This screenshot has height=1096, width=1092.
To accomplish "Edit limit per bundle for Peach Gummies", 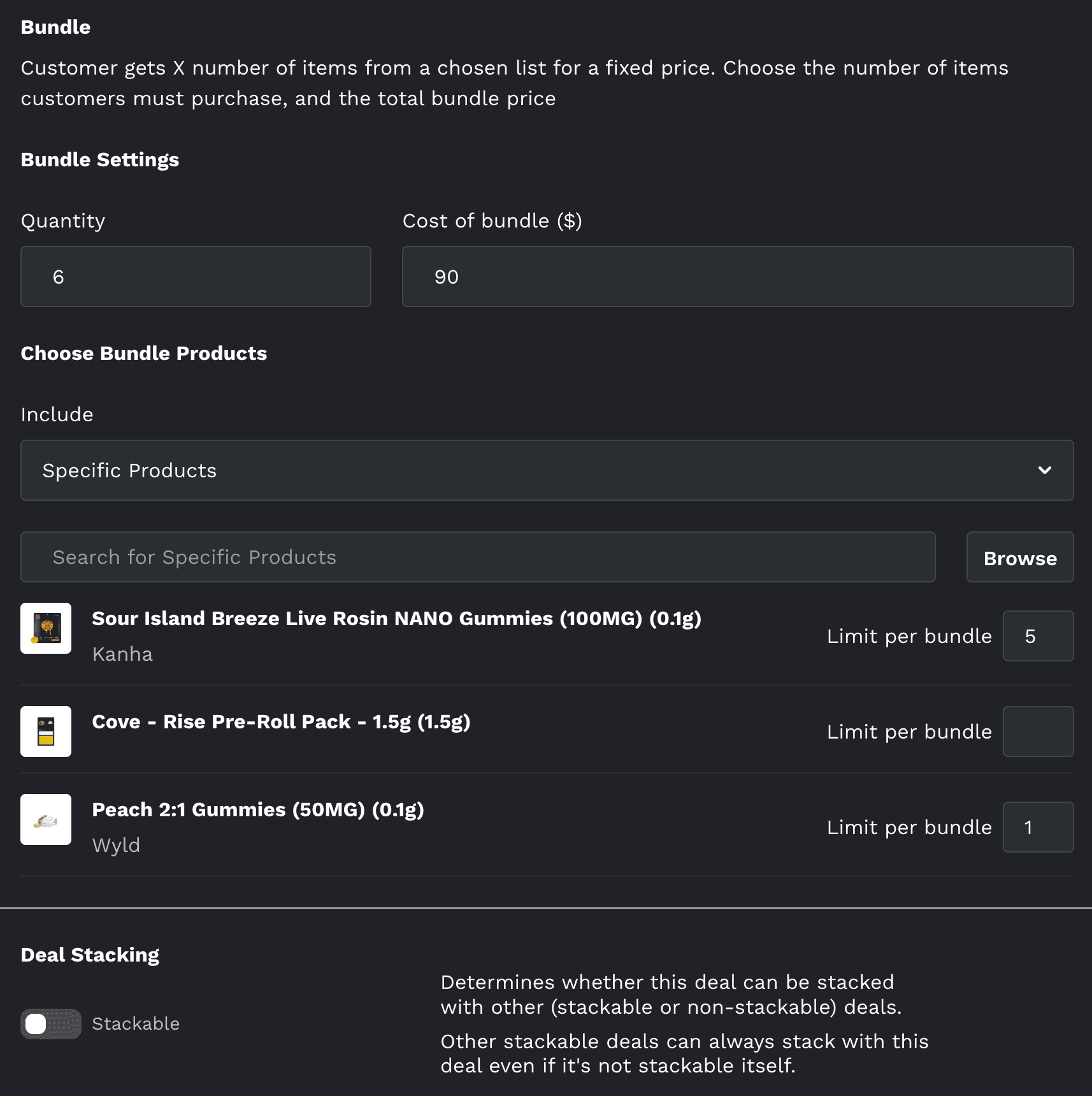I will click(1038, 827).
